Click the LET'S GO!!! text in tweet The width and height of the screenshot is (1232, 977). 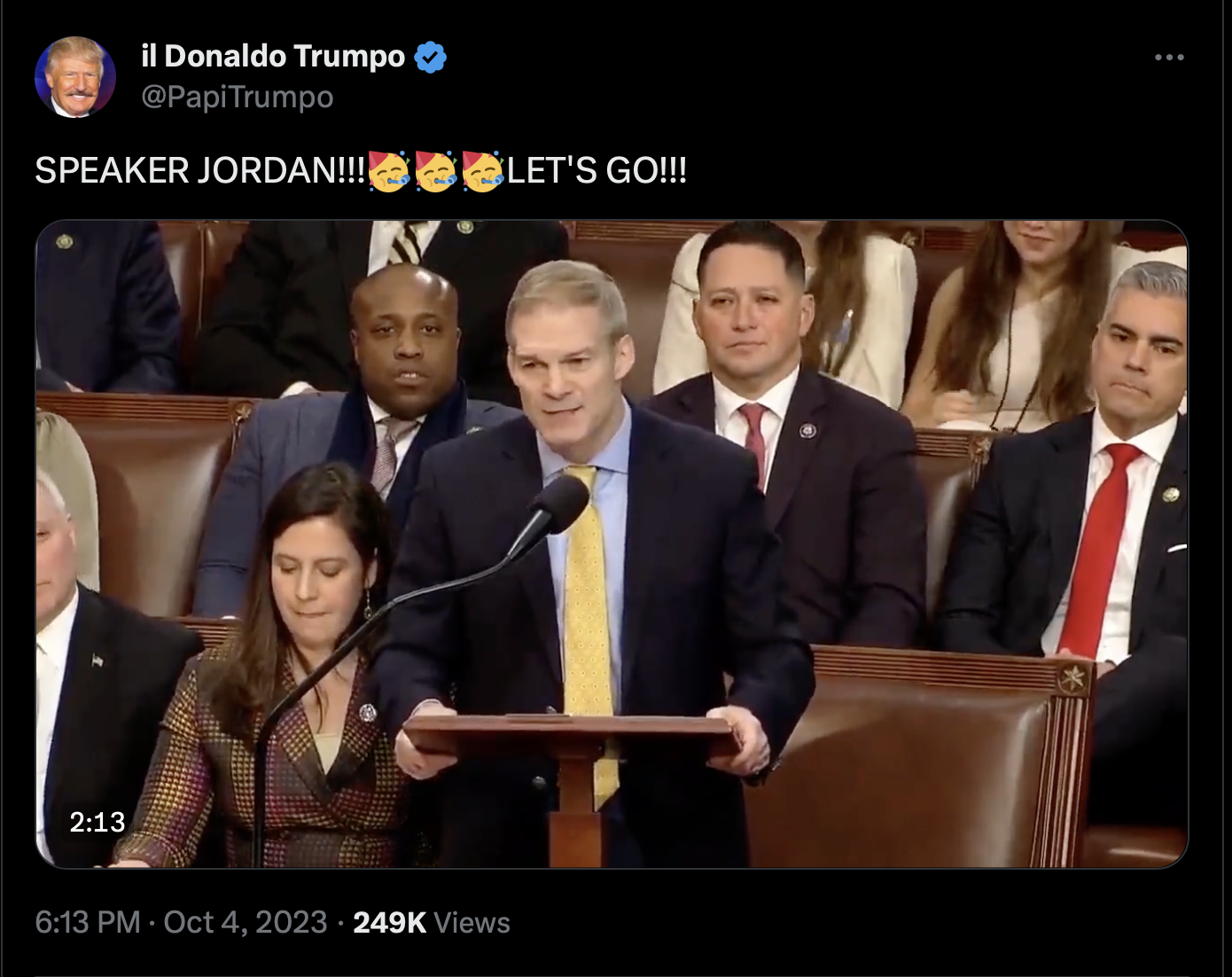point(597,170)
